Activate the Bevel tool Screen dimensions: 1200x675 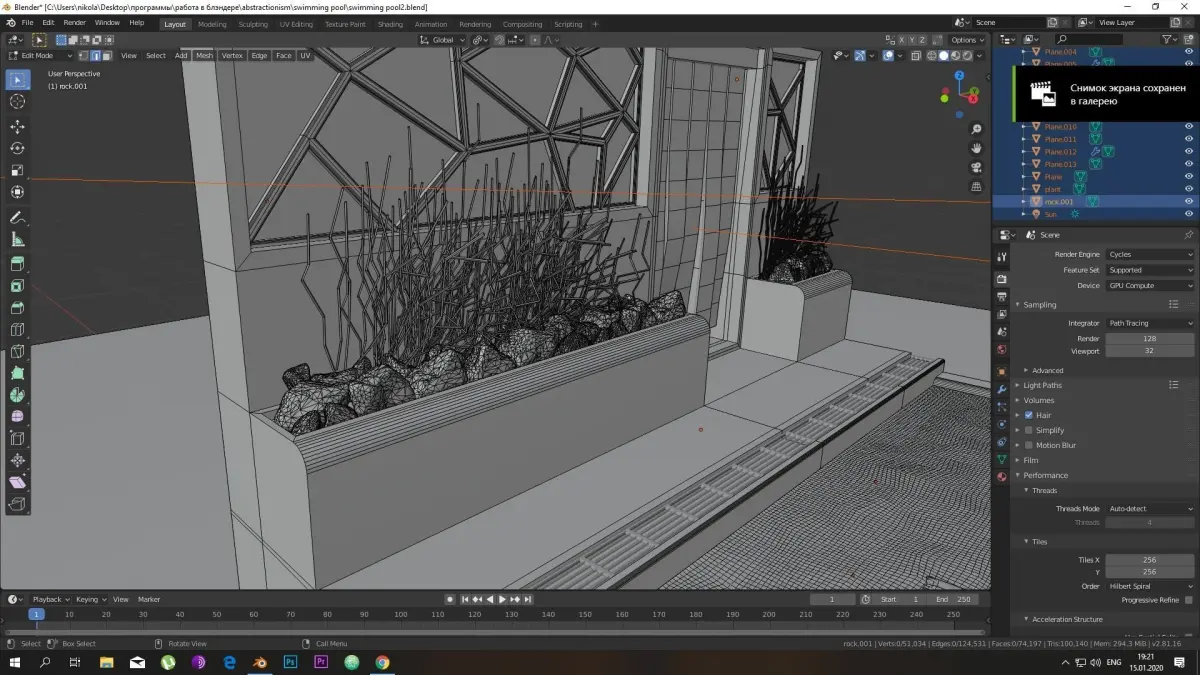click(17, 308)
